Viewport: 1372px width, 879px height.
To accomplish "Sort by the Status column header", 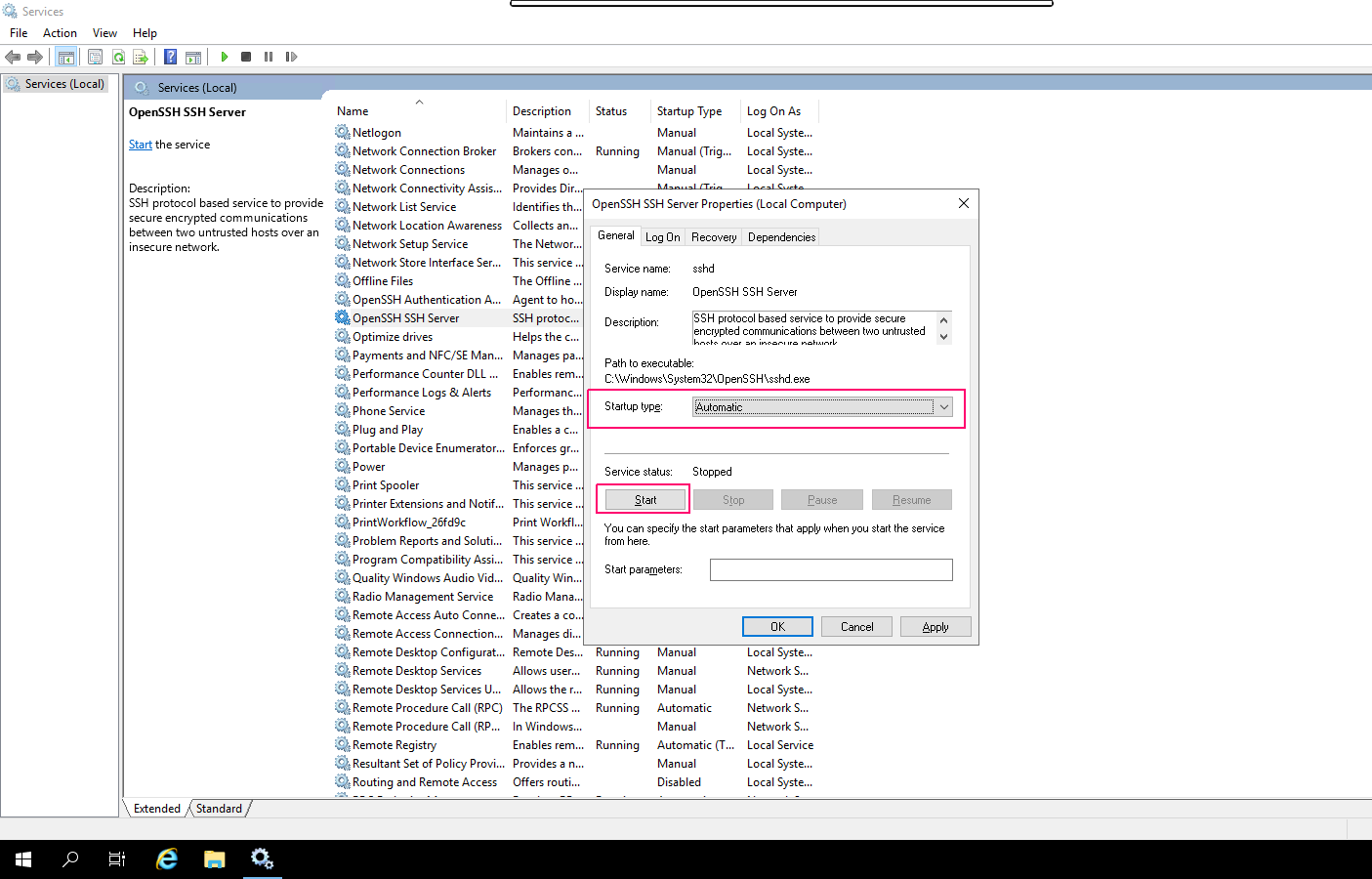I will [x=621, y=111].
